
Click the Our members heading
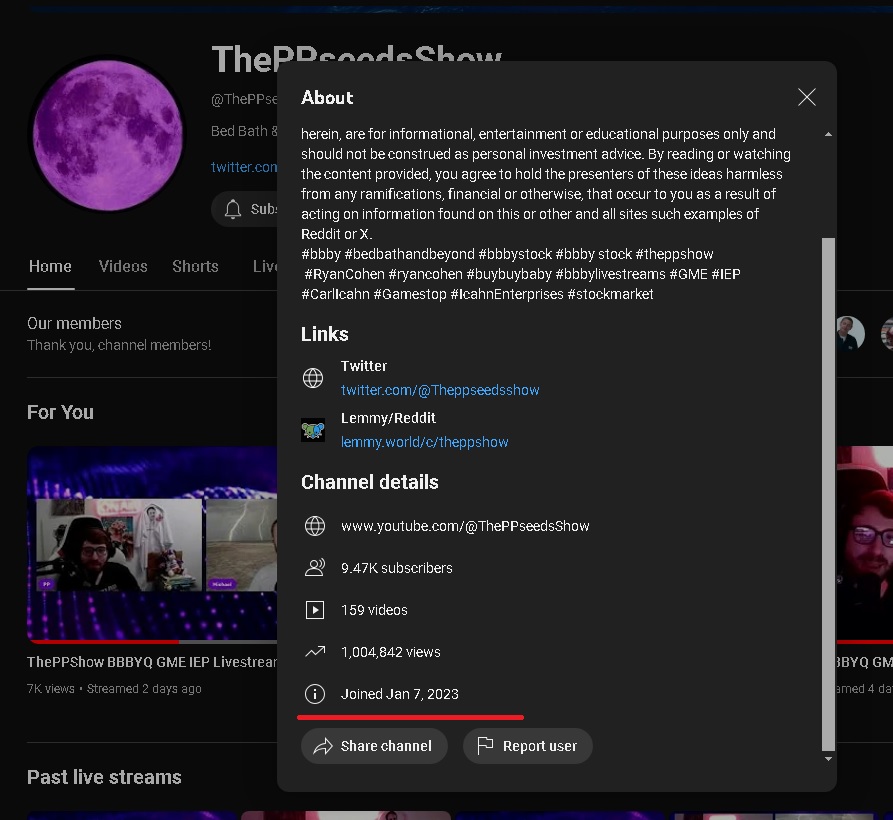tap(74, 323)
